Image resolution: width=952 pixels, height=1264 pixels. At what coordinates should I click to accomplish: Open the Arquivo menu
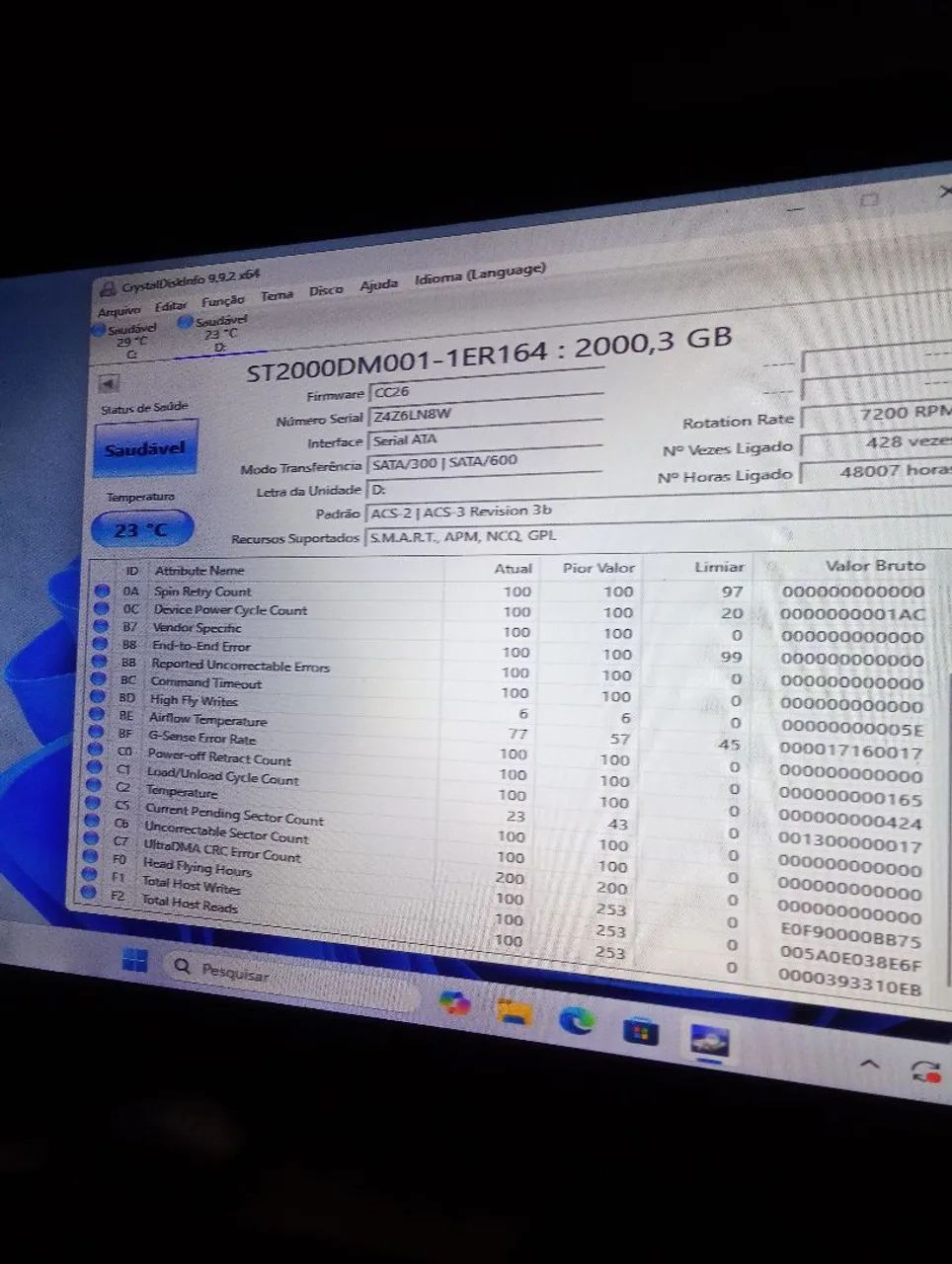coord(119,312)
